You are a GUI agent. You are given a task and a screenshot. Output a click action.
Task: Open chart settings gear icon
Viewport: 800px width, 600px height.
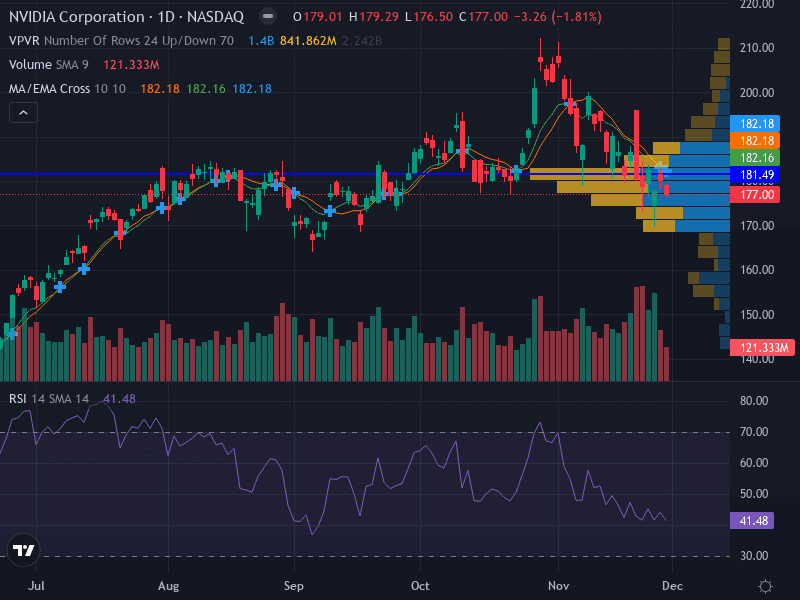[x=765, y=586]
